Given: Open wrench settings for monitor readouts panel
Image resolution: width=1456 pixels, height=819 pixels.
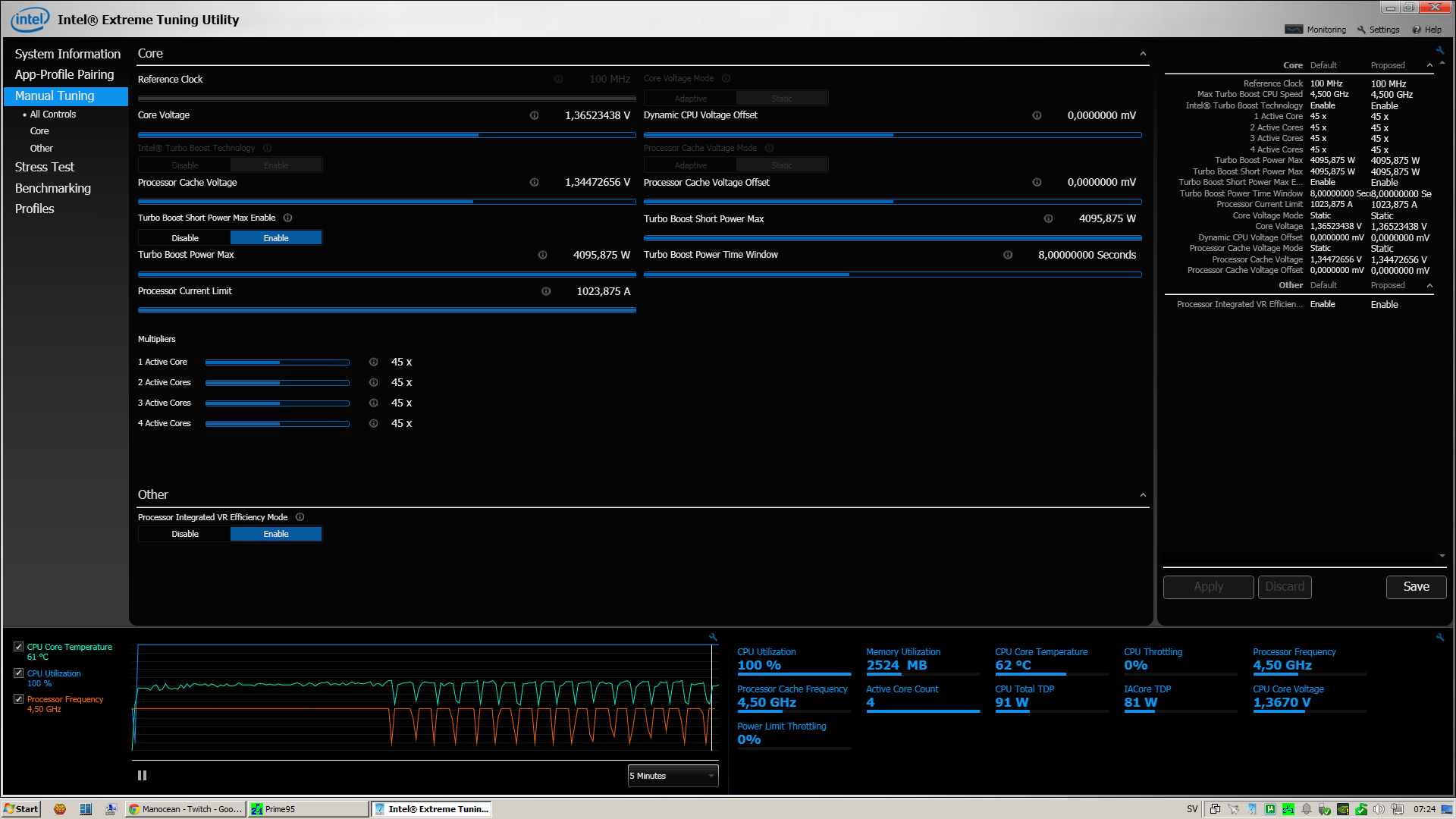Looking at the screenshot, I should point(1440,638).
